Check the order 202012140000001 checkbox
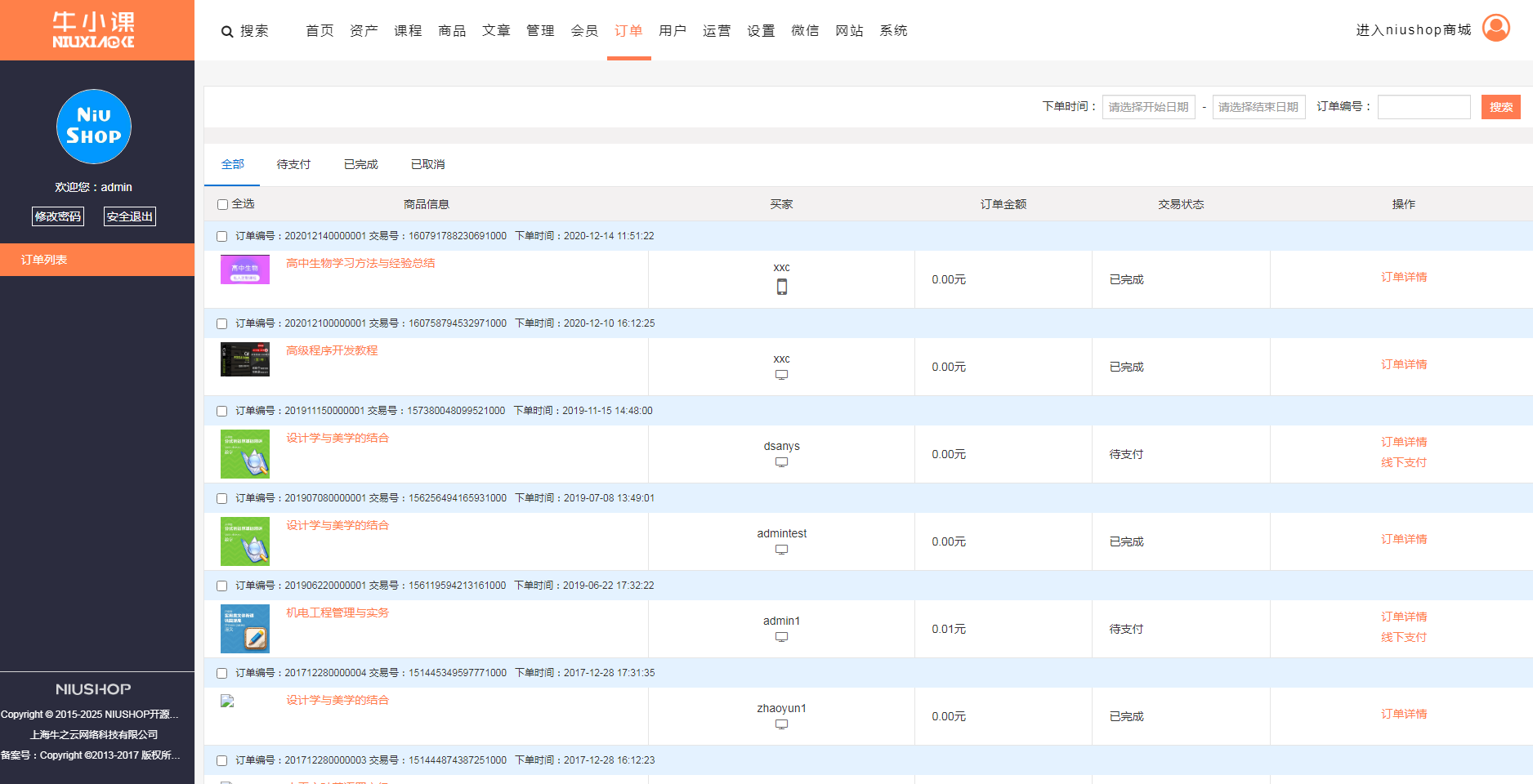 coord(222,236)
